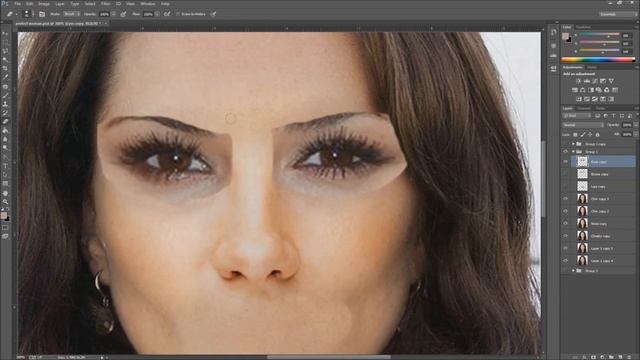Image resolution: width=640 pixels, height=360 pixels.
Task: Open the Filter menu
Action: [105, 4]
